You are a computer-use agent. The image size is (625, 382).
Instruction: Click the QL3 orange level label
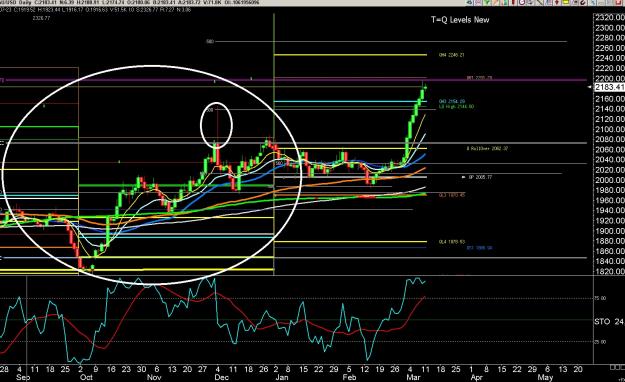click(x=452, y=195)
